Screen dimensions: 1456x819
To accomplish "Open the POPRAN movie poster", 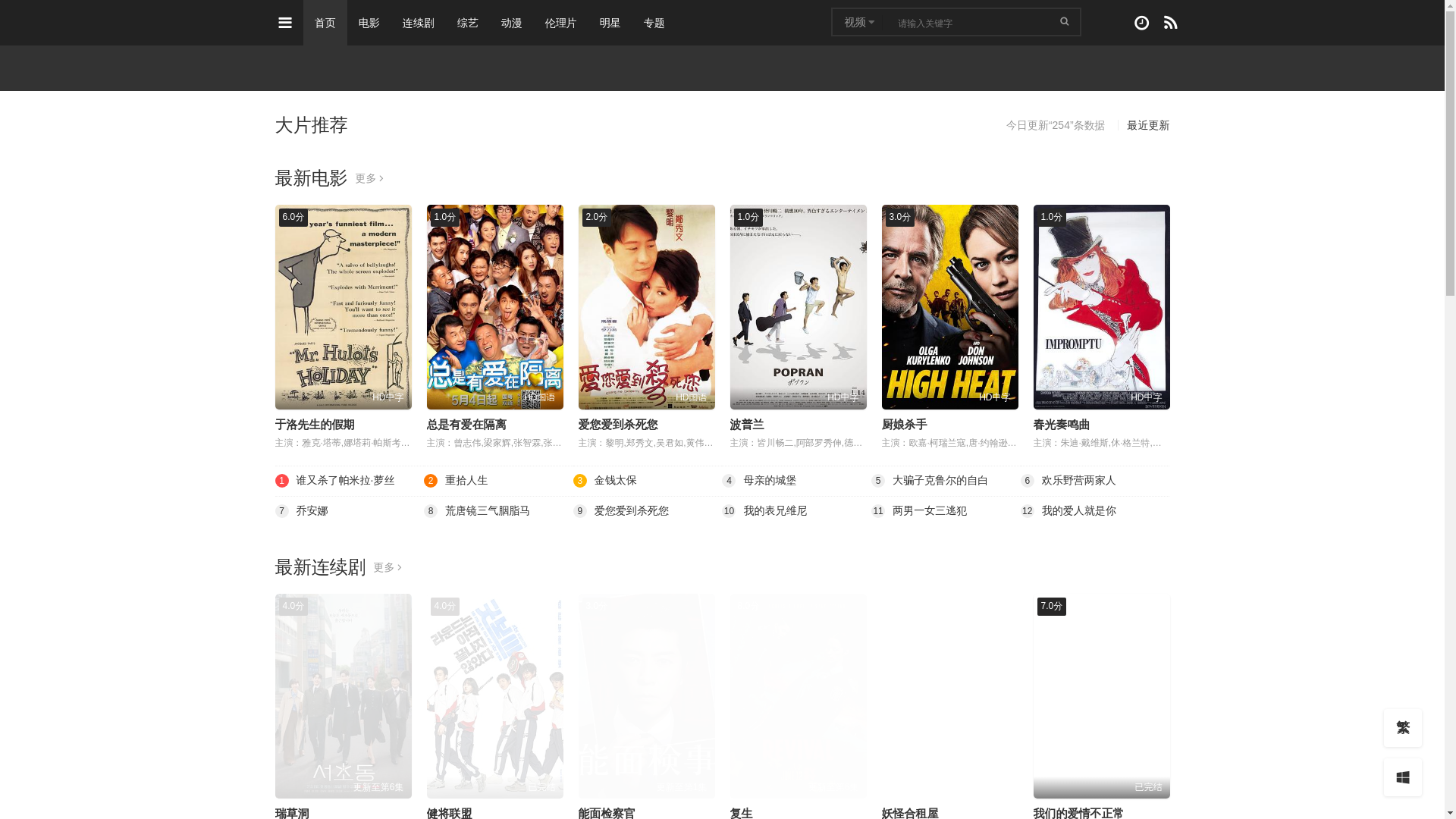I will pyautogui.click(x=799, y=307).
